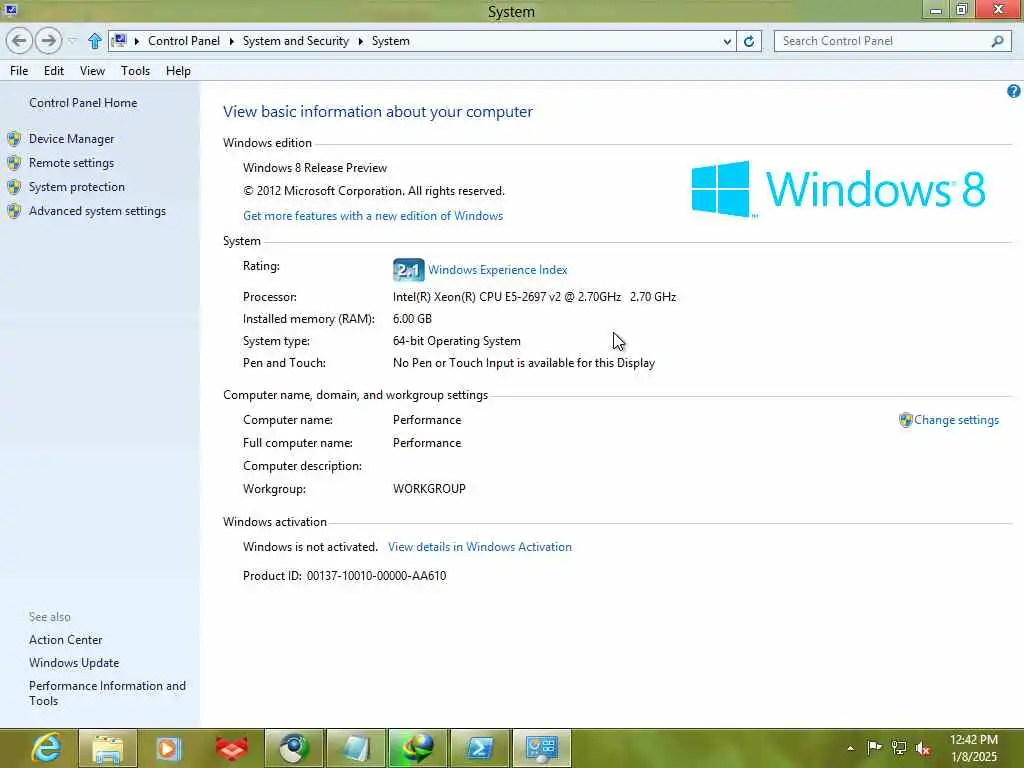Open the green globe download manager icon
The image size is (1024, 768).
(x=418, y=748)
